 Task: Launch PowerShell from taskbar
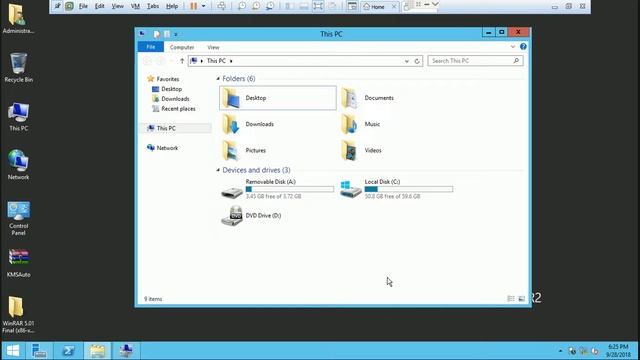click(x=68, y=351)
